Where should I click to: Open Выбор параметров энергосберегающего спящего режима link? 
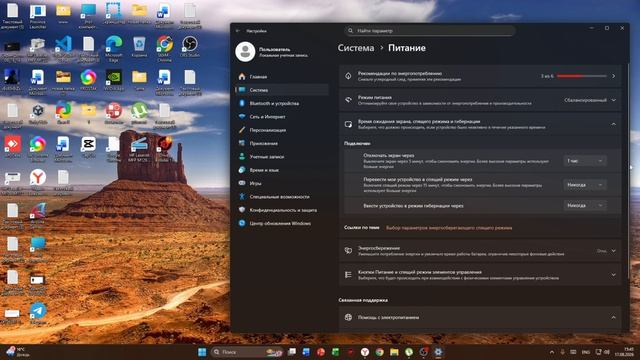coord(449,228)
